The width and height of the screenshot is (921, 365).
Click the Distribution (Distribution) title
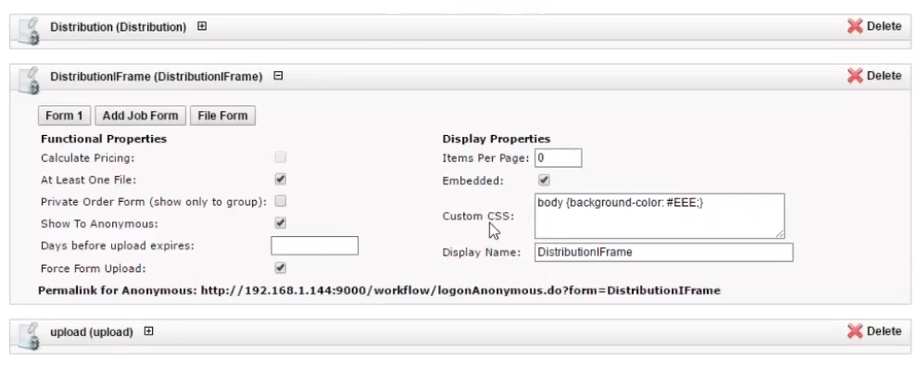tap(118, 27)
